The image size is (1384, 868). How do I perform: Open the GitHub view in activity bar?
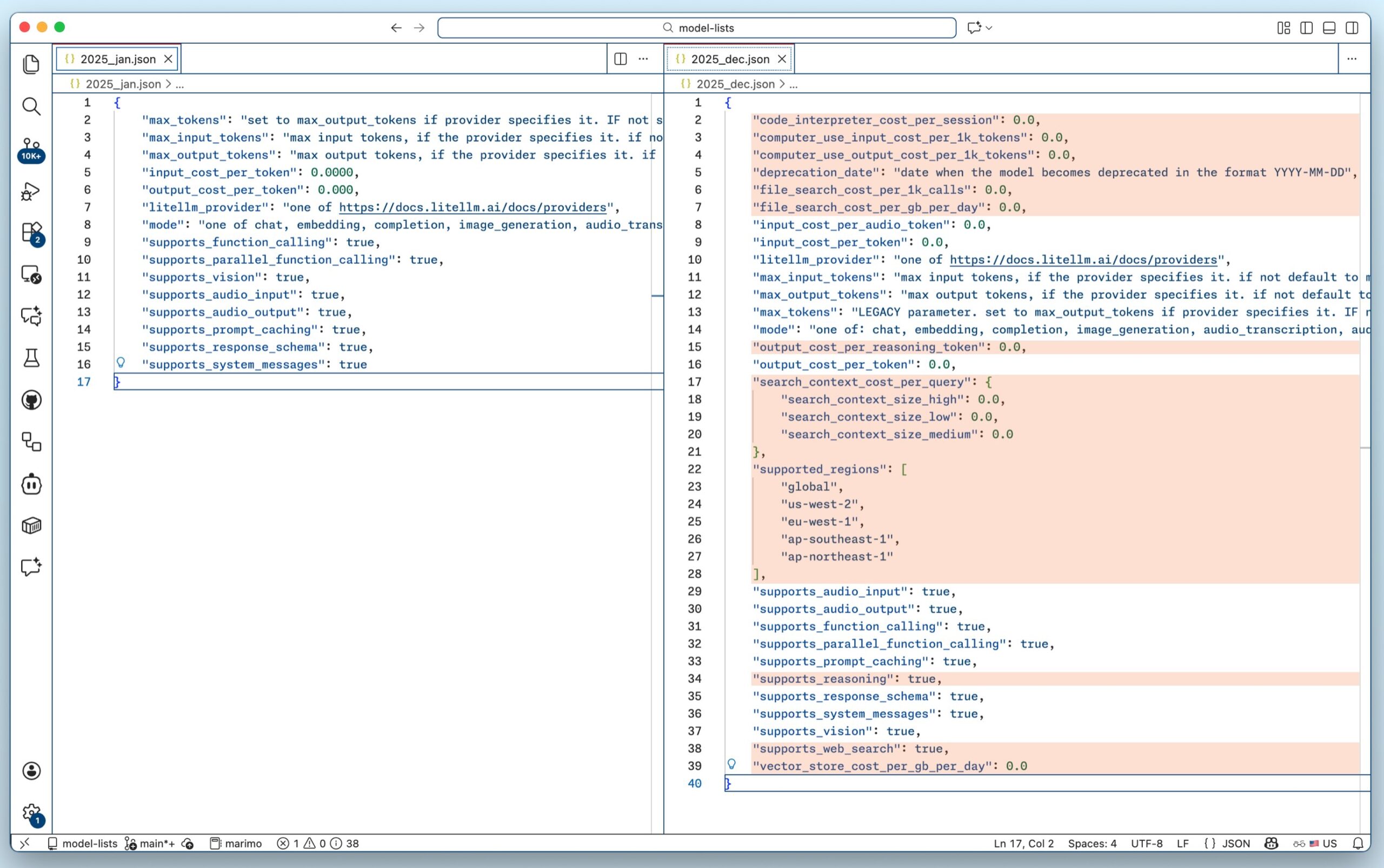(31, 400)
